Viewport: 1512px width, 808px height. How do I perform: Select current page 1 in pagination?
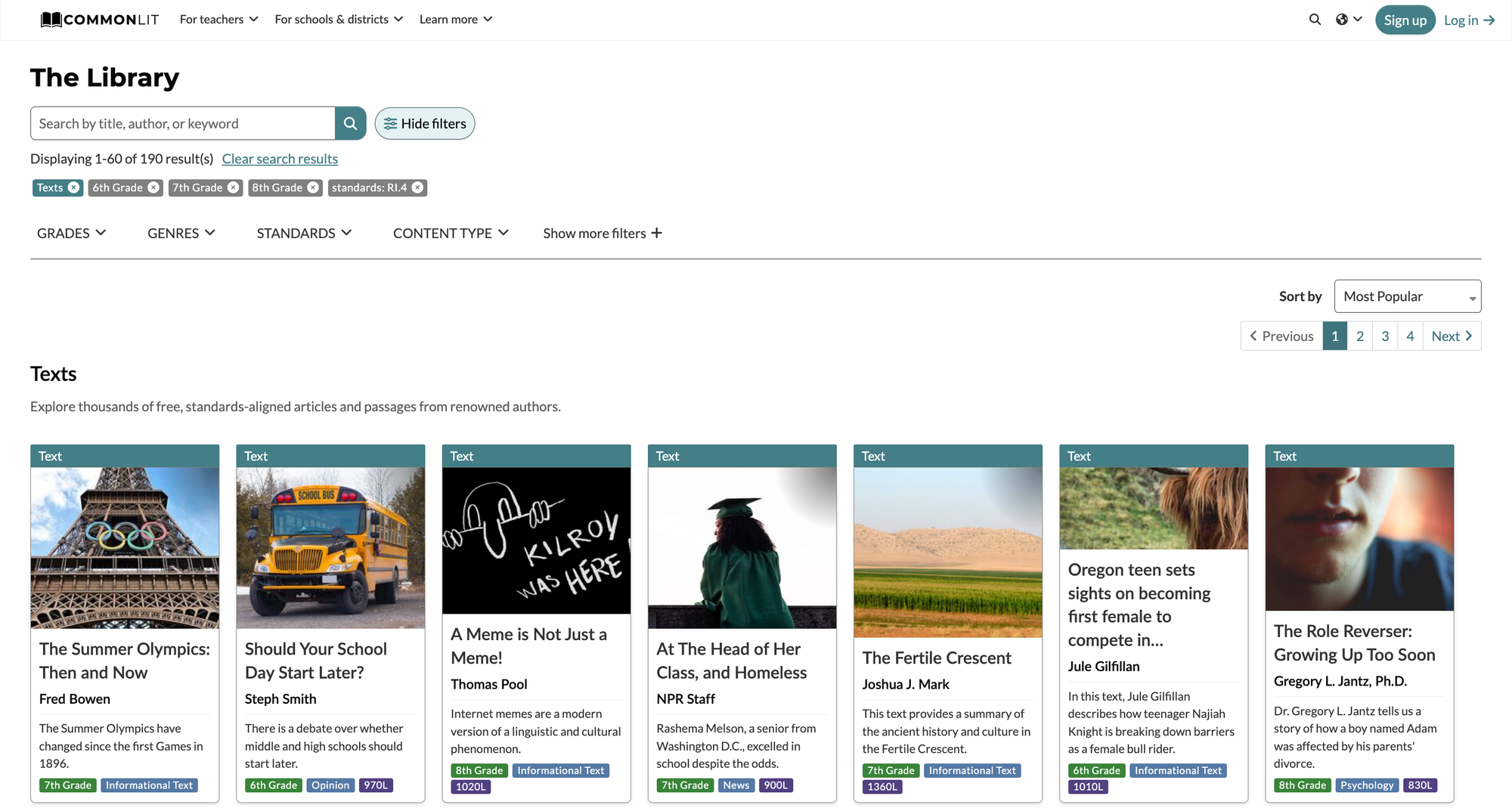(x=1335, y=336)
